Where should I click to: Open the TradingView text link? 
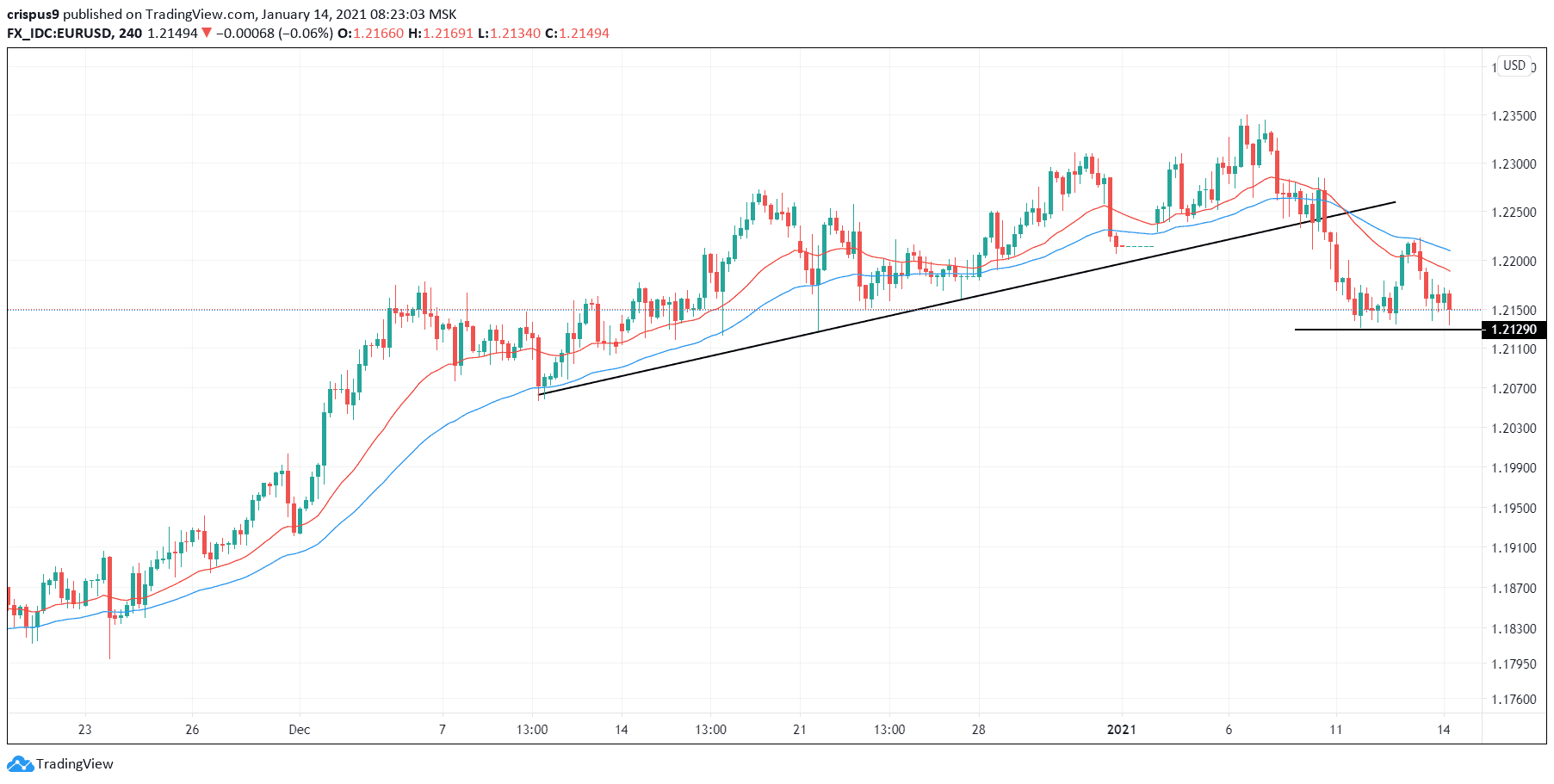[x=75, y=764]
